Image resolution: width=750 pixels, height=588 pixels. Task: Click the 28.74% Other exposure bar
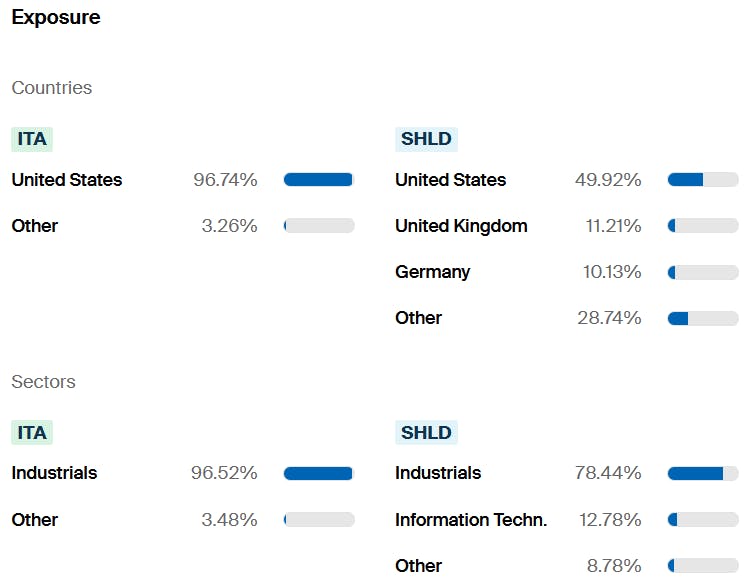pos(703,318)
